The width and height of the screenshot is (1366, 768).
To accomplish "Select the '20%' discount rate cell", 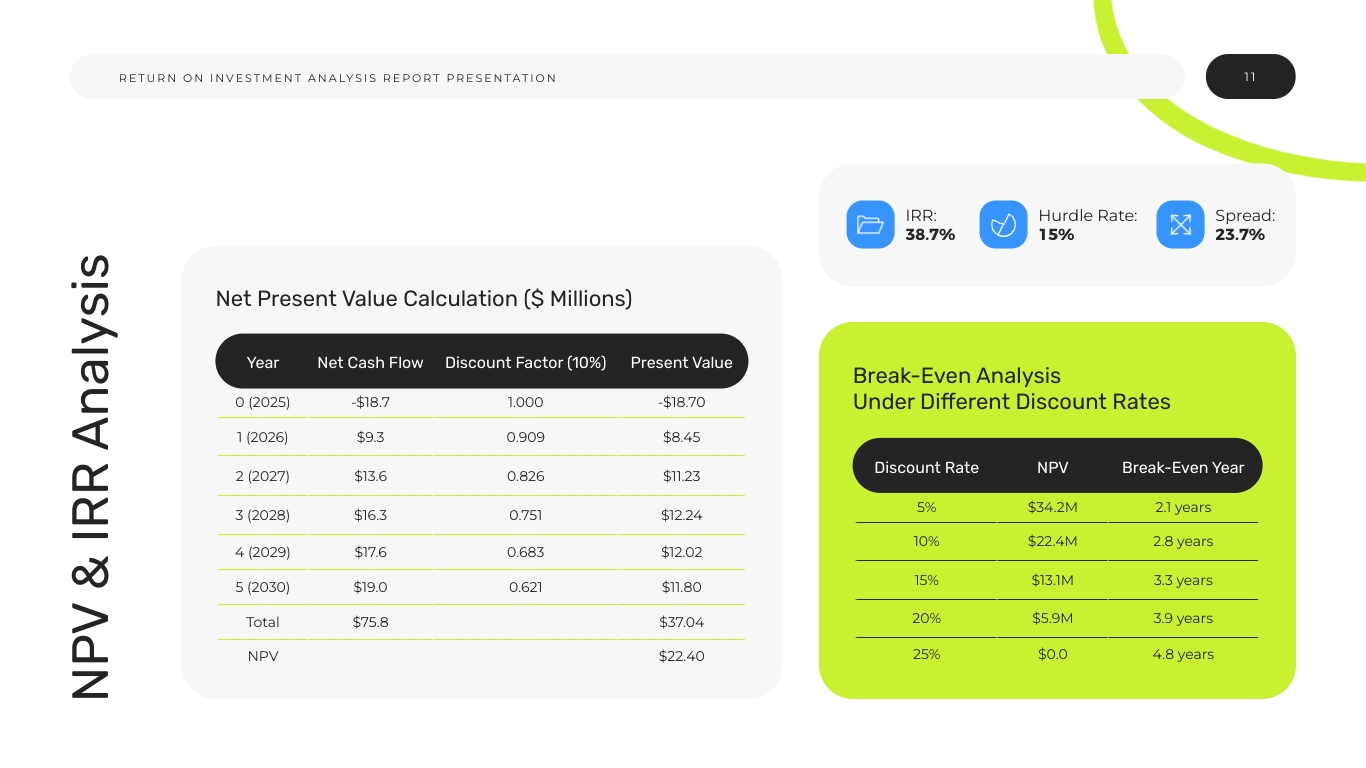I will [x=926, y=618].
